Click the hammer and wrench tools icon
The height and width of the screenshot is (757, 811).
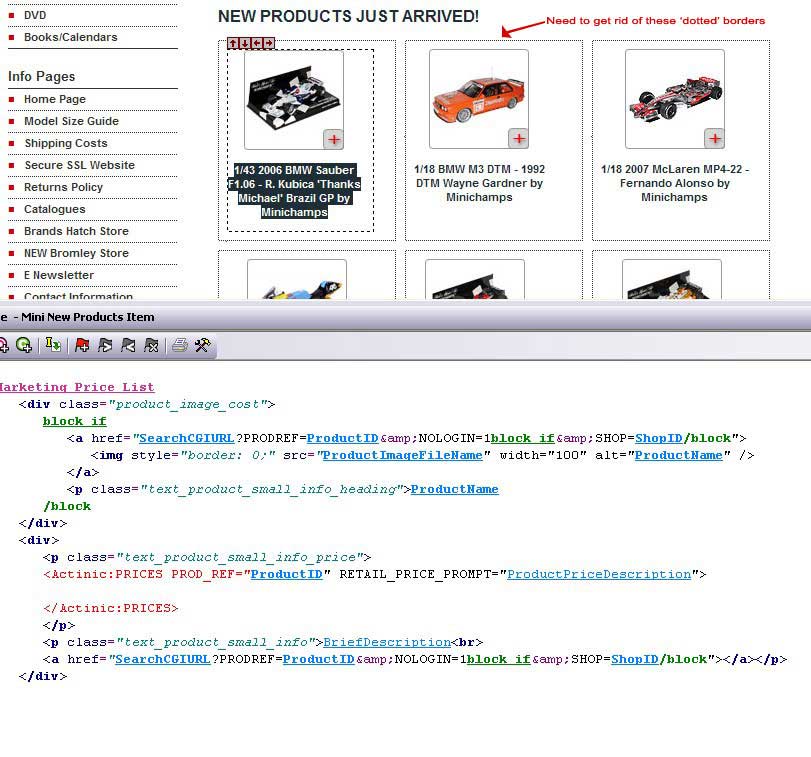(x=202, y=345)
